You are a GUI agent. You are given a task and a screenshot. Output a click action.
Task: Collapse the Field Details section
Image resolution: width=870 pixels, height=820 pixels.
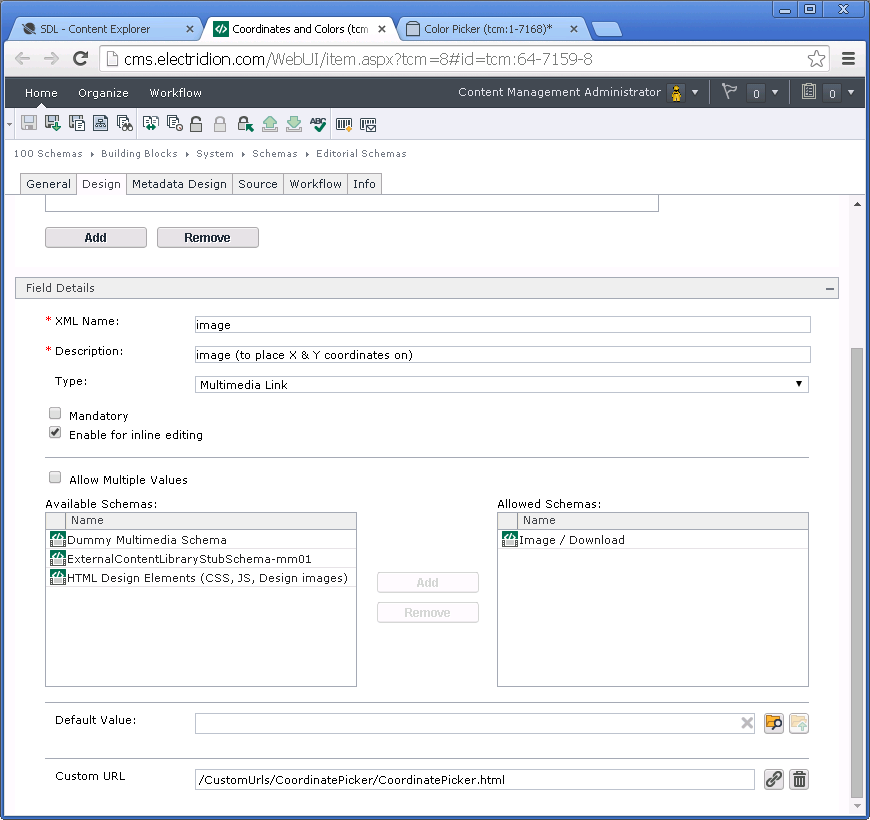[829, 288]
